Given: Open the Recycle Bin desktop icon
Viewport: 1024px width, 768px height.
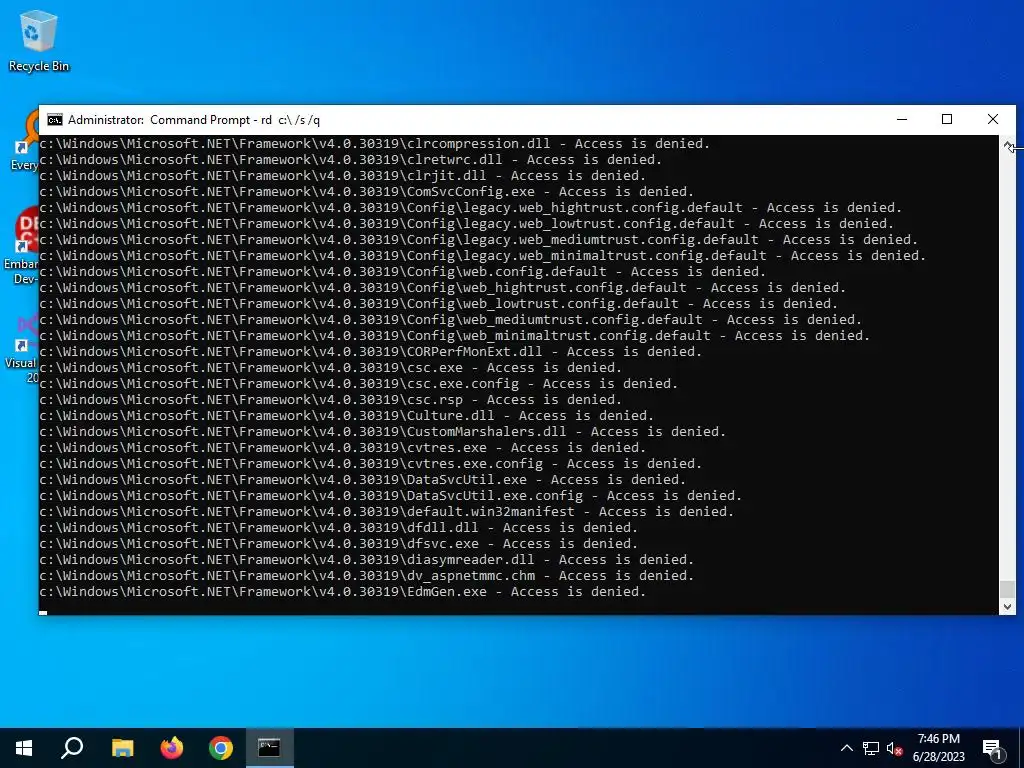Looking at the screenshot, I should pyautogui.click(x=39, y=40).
